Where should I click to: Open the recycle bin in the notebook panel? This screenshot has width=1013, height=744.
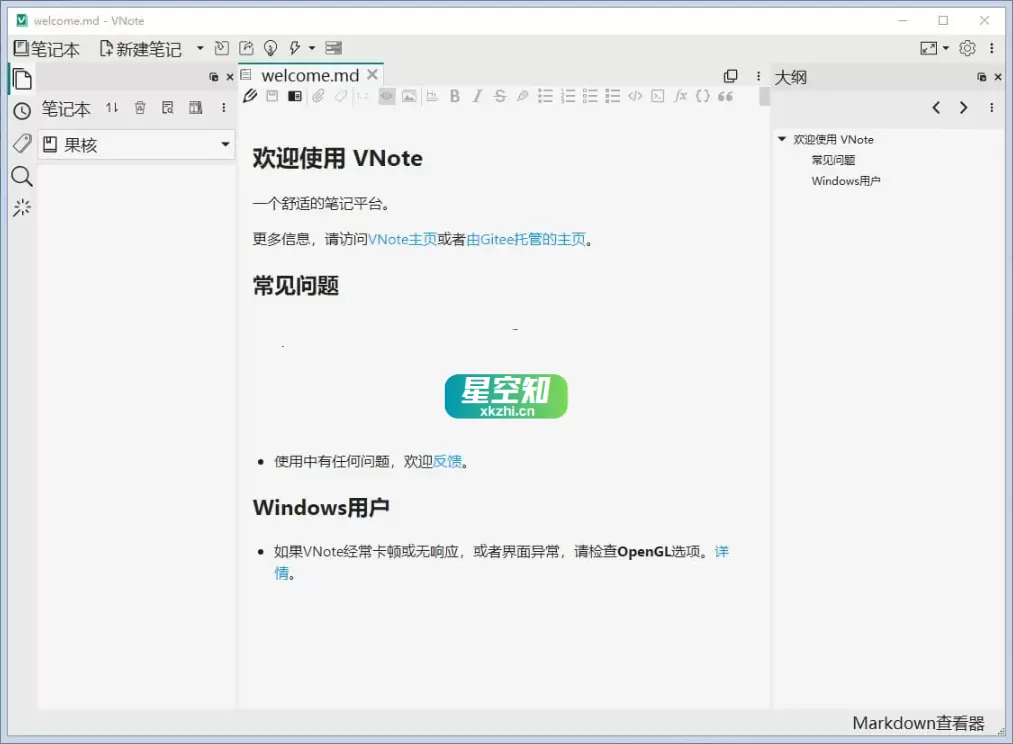click(x=141, y=108)
